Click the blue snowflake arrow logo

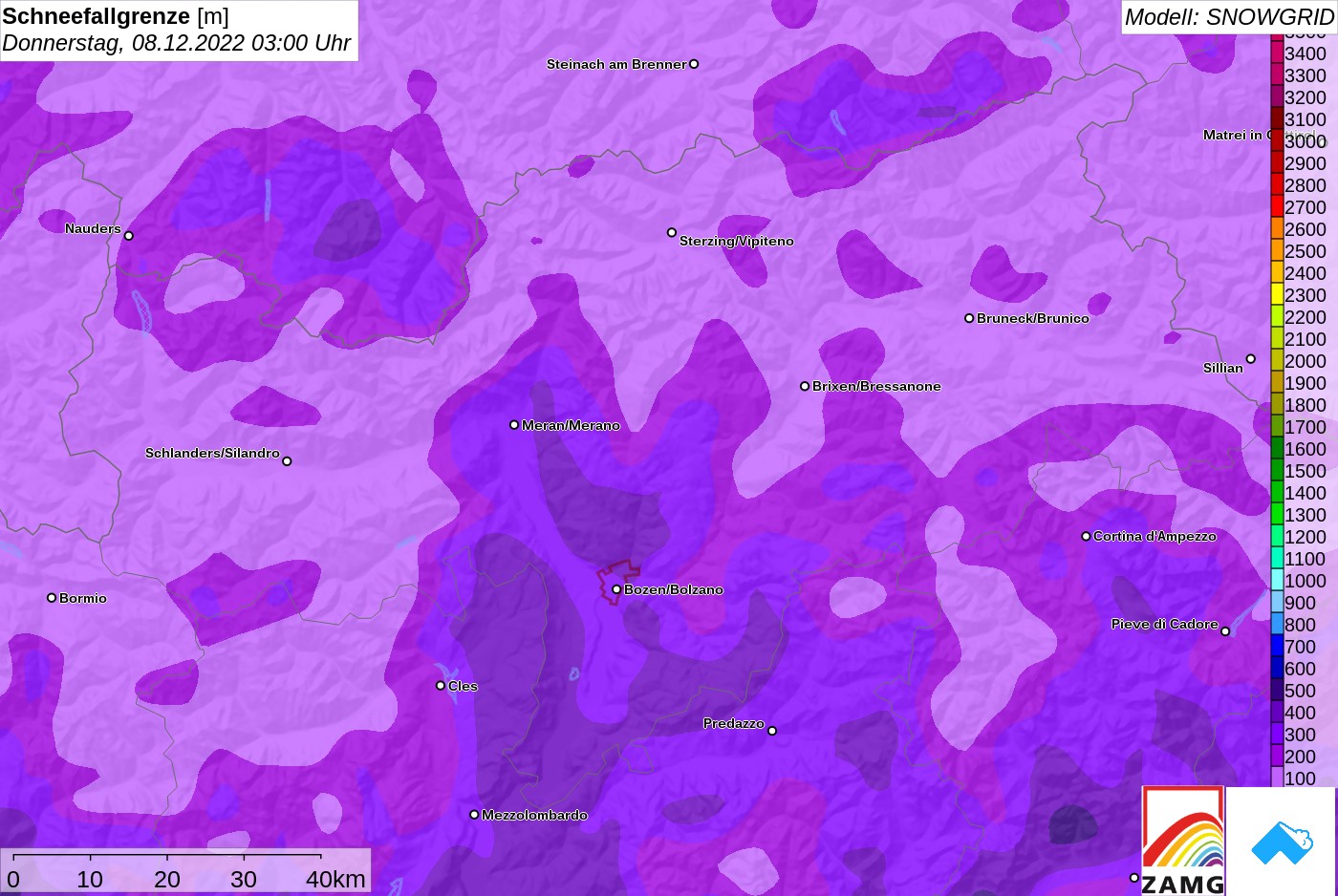coord(1282,843)
